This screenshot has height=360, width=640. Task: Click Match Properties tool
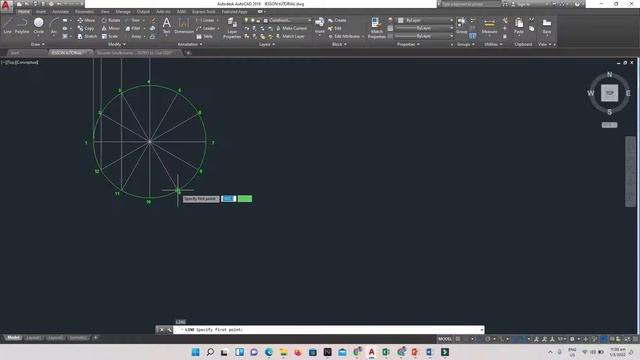click(x=376, y=28)
